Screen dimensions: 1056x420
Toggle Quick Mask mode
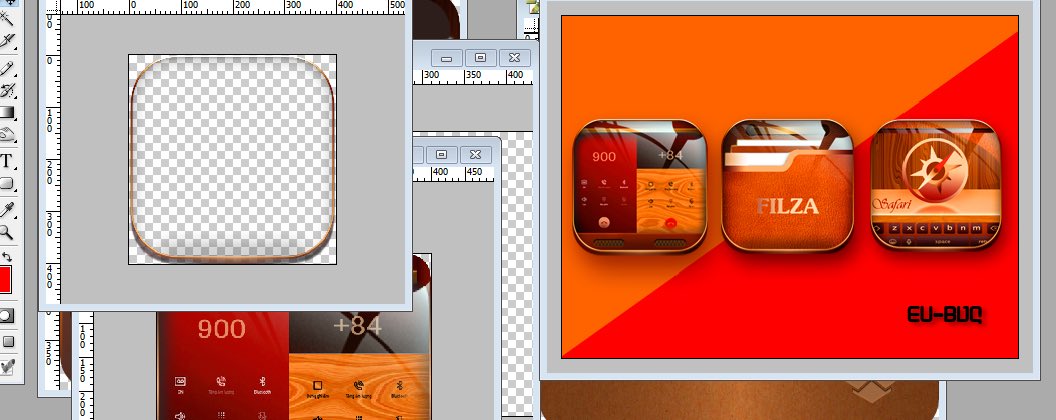click(7, 315)
